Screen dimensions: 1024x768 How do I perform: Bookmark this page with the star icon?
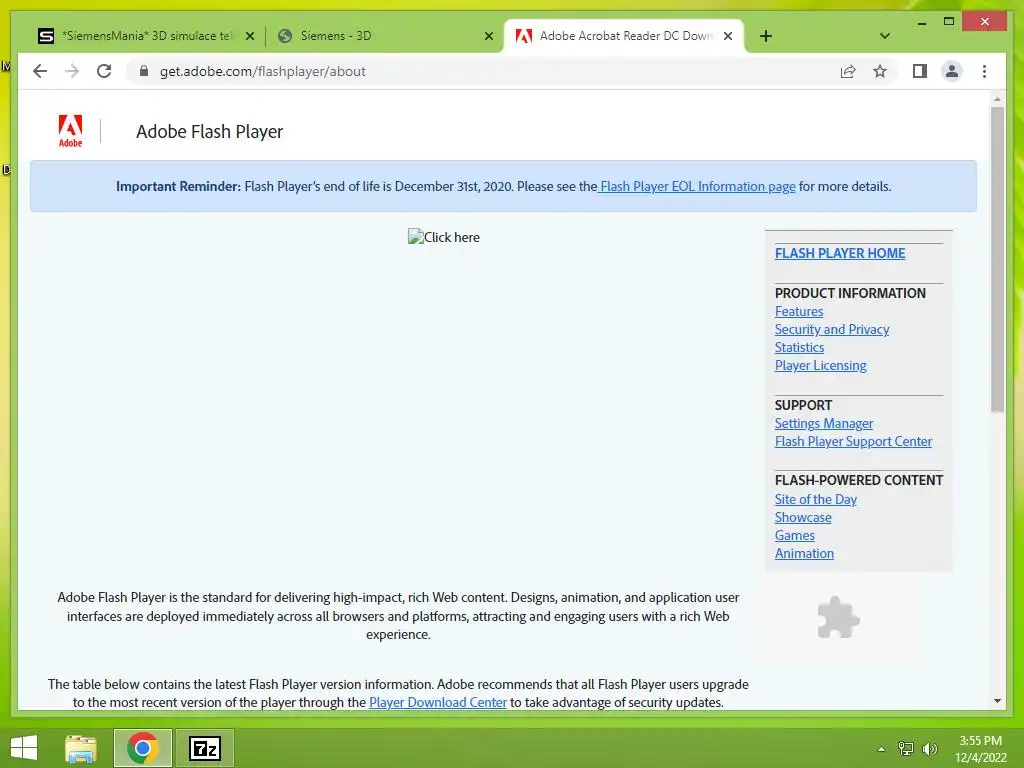[880, 71]
